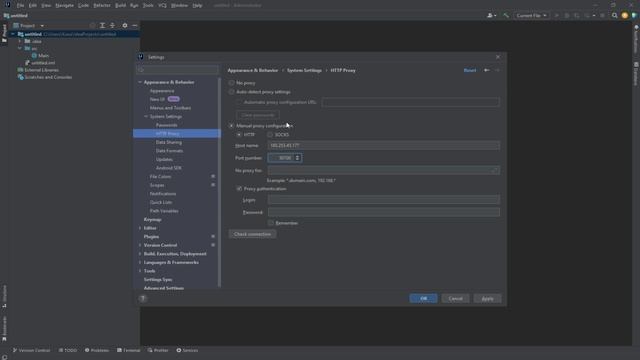
Task: Open the Problems tool window tab
Action: [97, 350]
